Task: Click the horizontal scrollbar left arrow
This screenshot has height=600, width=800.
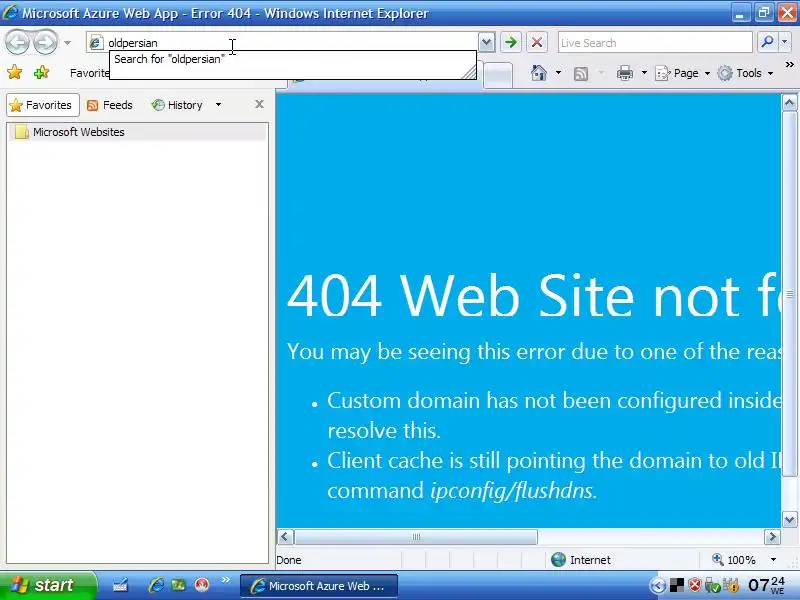Action: (x=285, y=537)
